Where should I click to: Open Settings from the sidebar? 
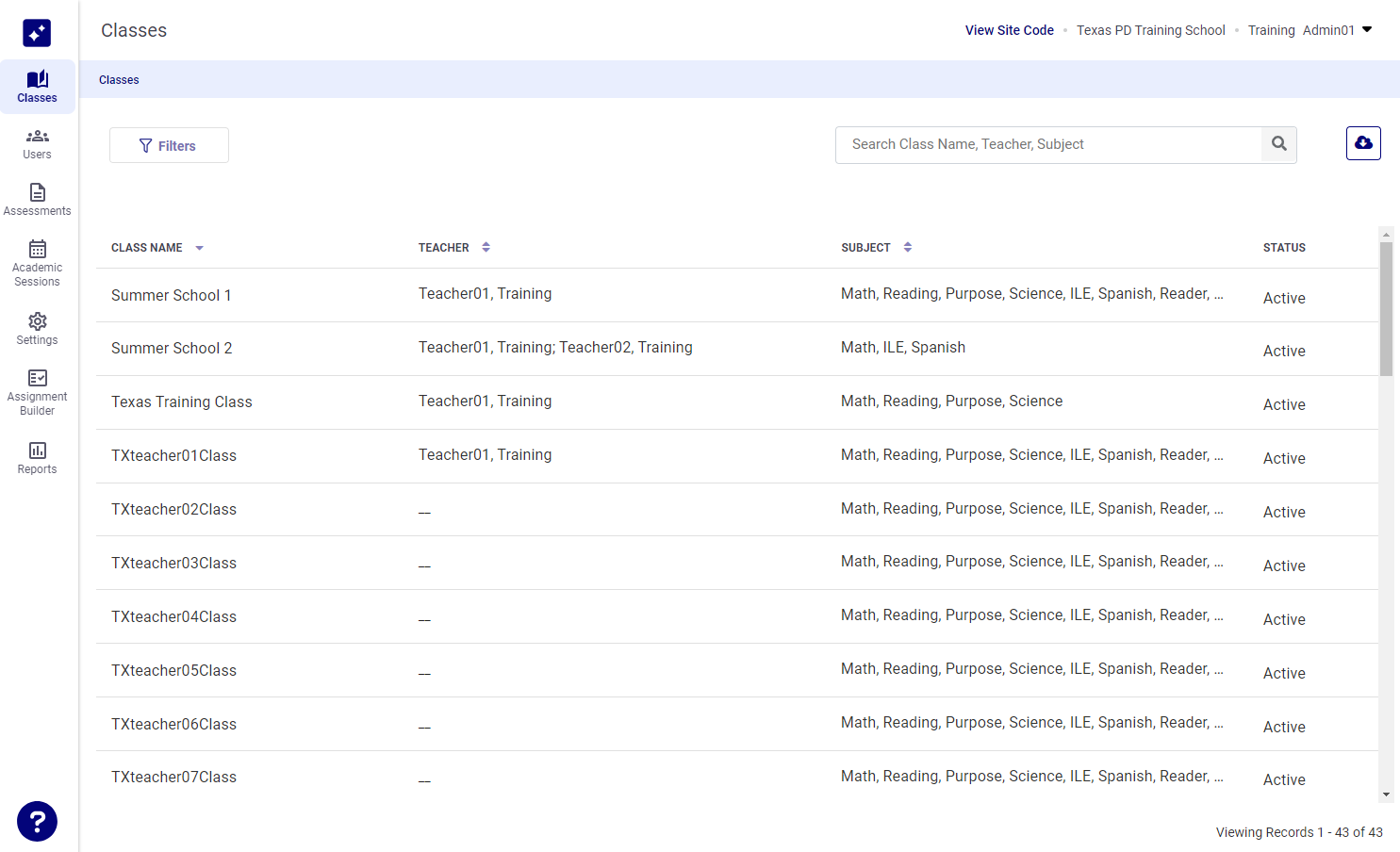pos(37,329)
